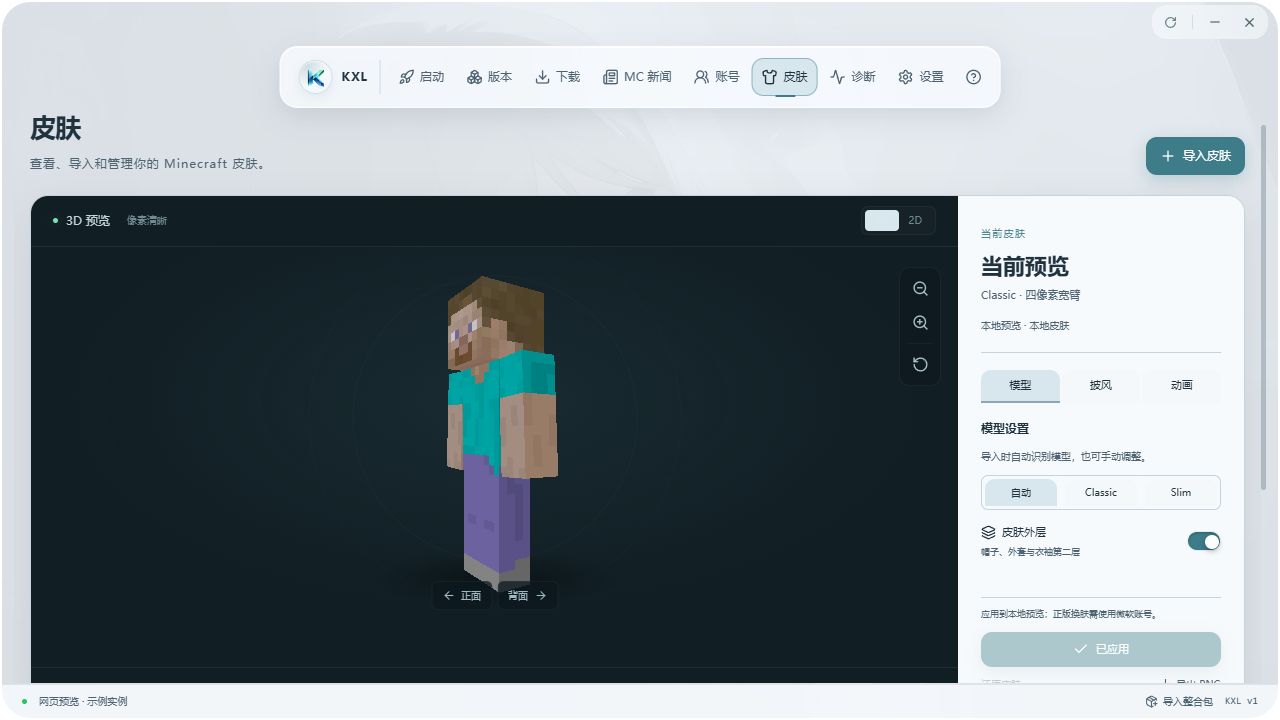The width and height of the screenshot is (1280, 720).
Task: Go to the 版本 versions page
Action: pos(489,77)
